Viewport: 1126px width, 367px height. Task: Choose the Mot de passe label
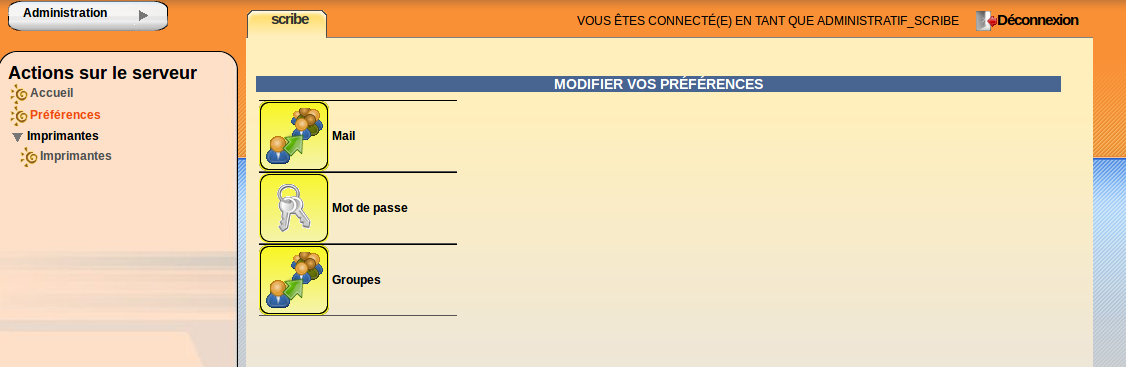370,208
